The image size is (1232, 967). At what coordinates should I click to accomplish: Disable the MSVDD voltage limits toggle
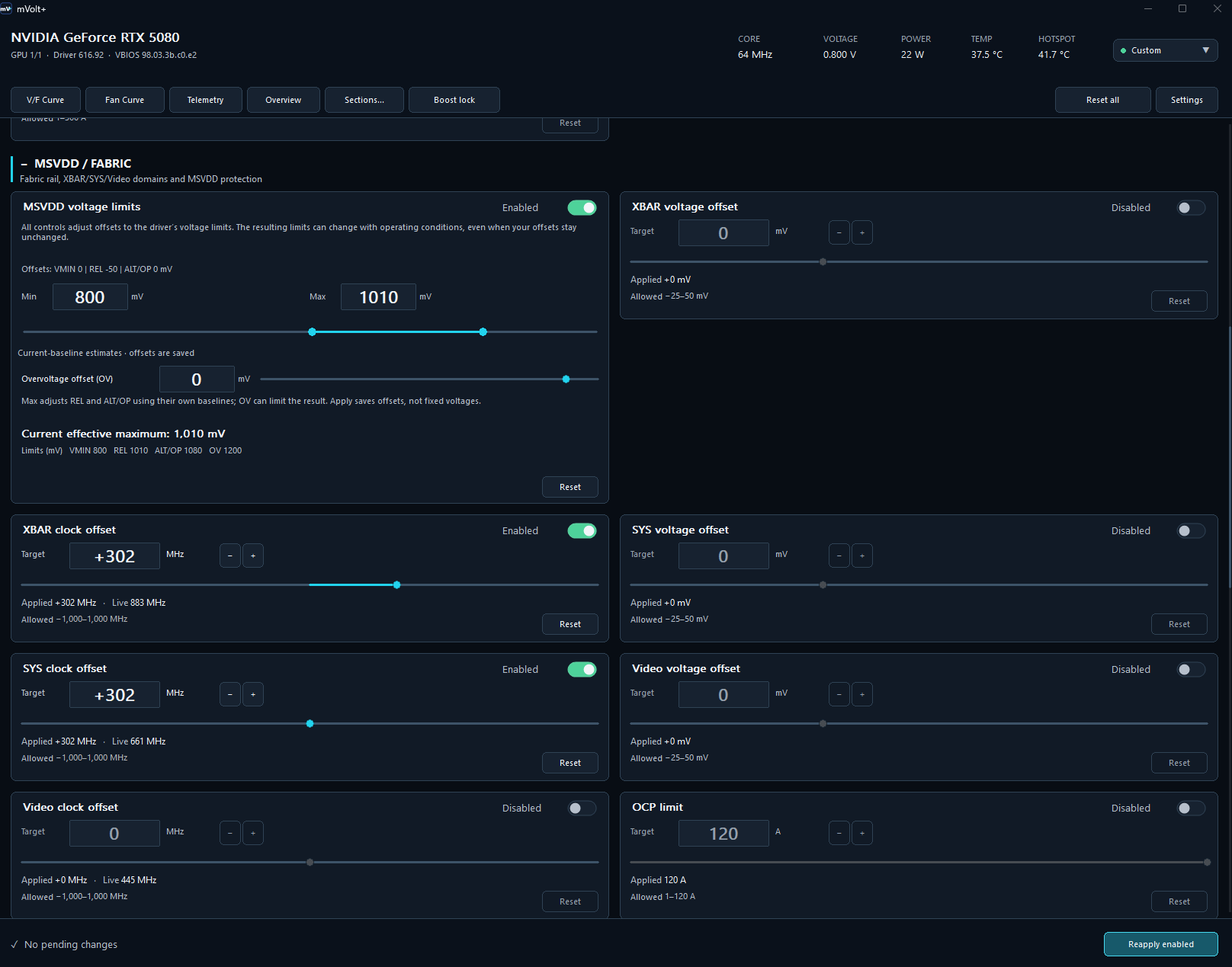click(582, 207)
